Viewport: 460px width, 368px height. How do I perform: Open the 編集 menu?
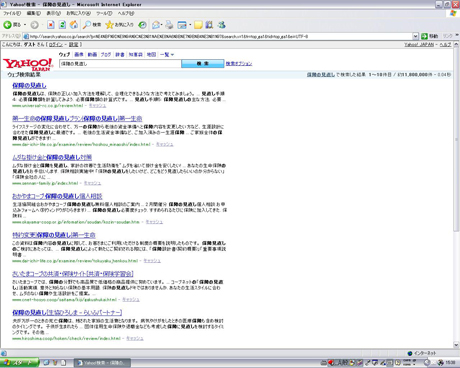pyautogui.click(x=34, y=13)
